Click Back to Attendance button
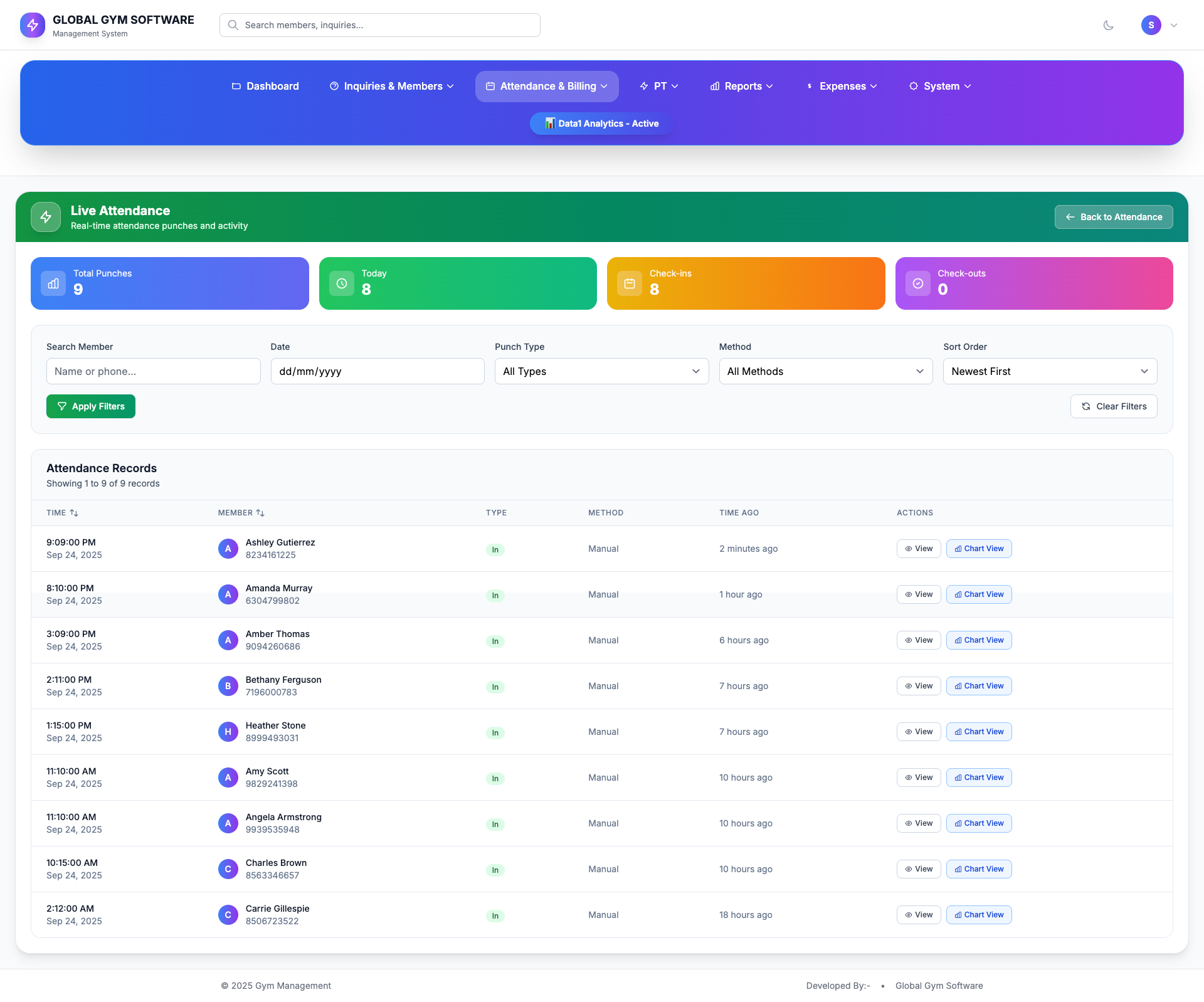Viewport: 1204px width, 1002px height. pyautogui.click(x=1113, y=217)
